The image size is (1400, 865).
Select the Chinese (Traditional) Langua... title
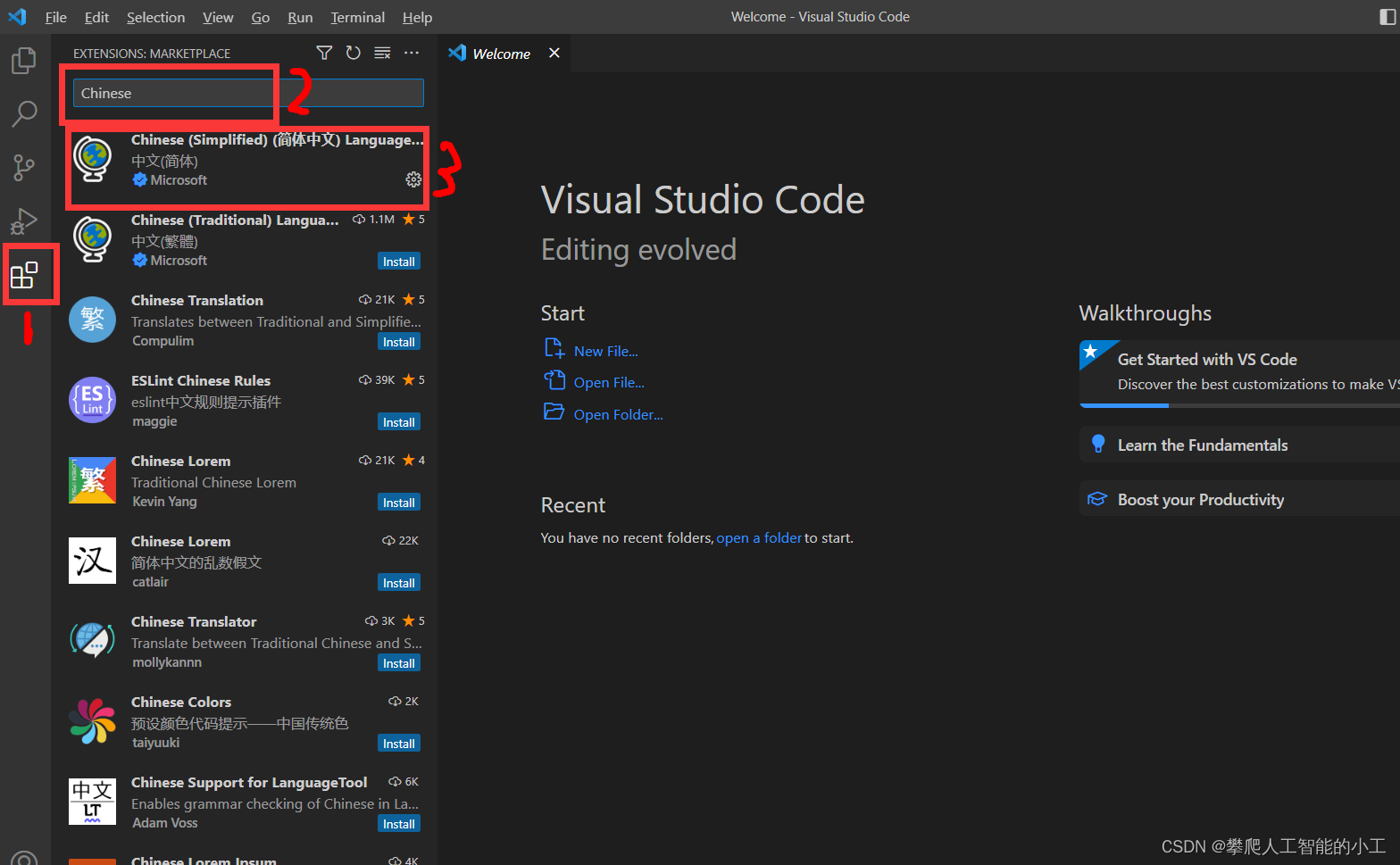[235, 220]
